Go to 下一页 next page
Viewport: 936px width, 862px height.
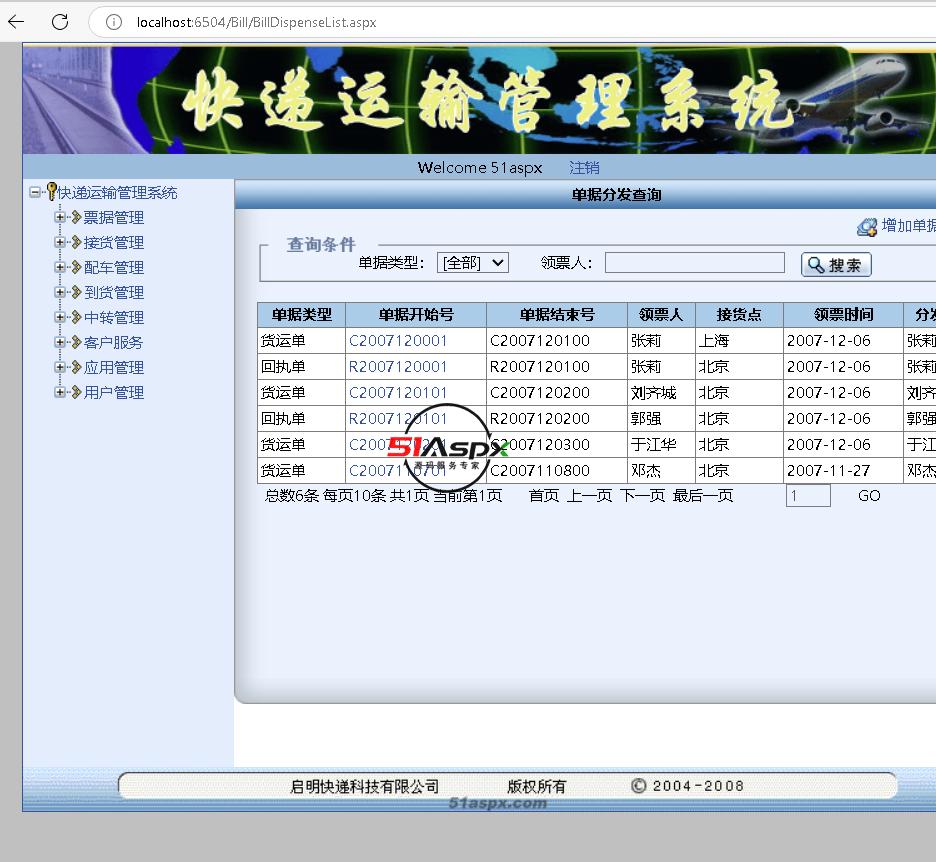(642, 496)
